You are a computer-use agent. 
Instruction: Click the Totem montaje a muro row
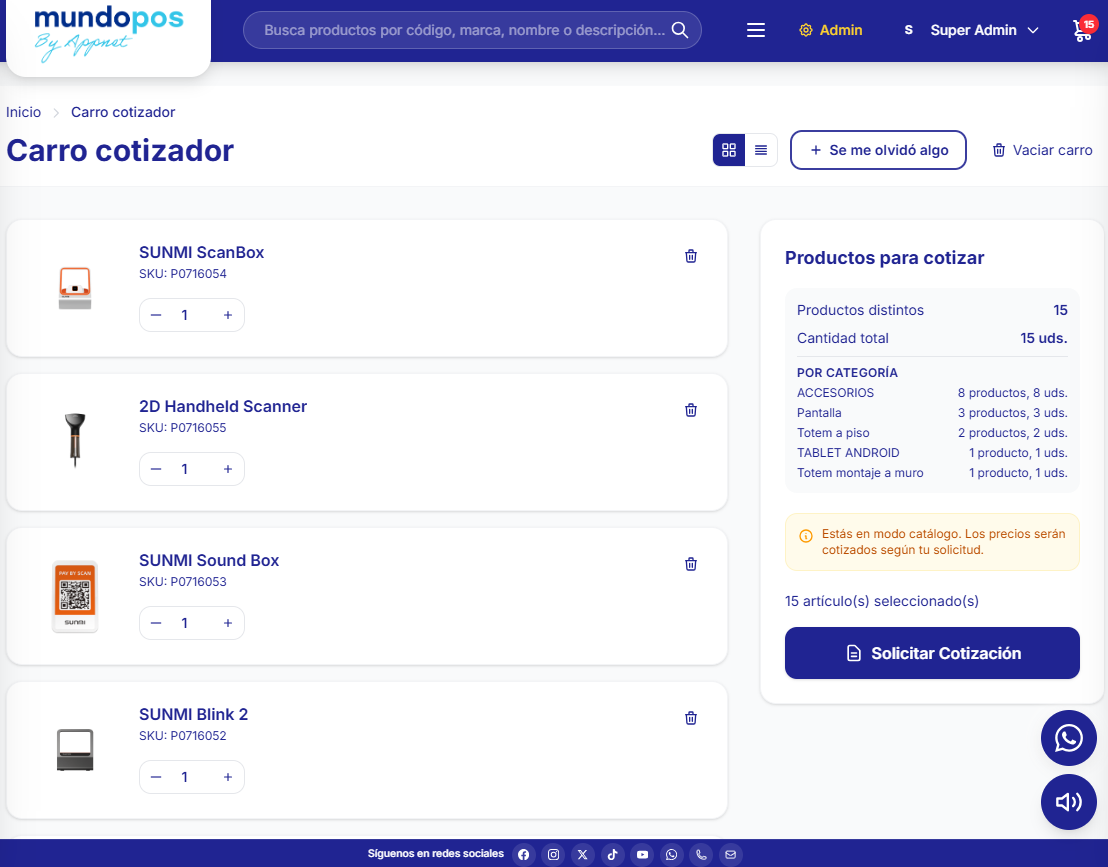(932, 473)
